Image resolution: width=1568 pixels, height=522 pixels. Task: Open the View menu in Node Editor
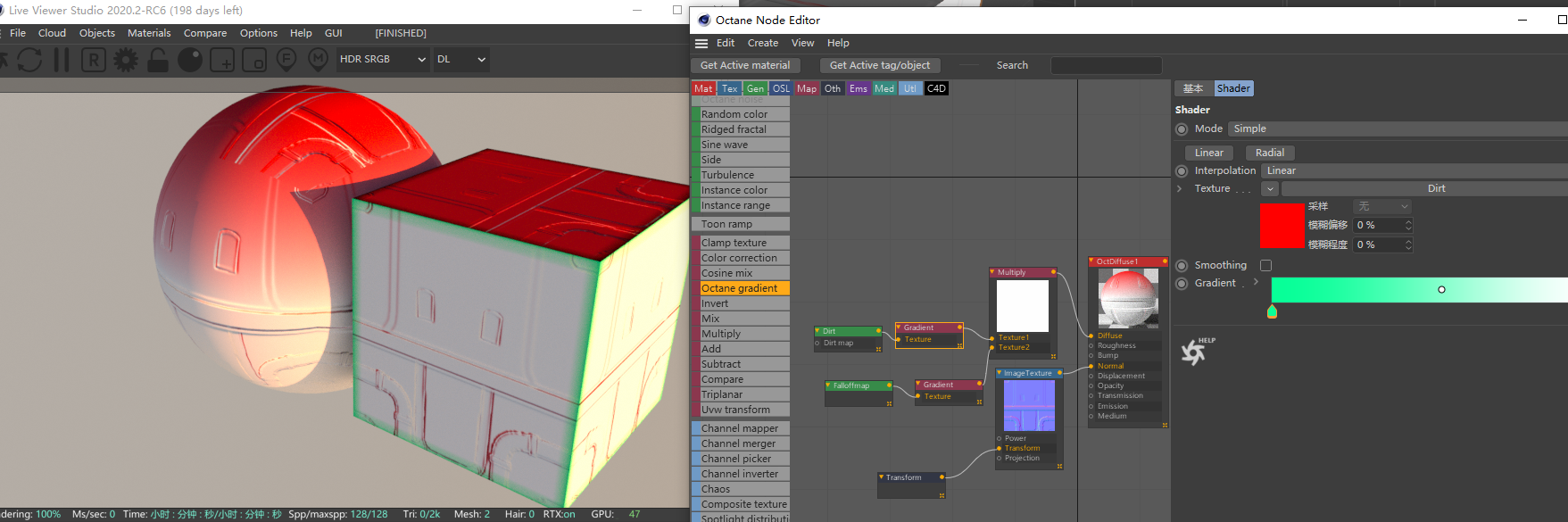(802, 43)
